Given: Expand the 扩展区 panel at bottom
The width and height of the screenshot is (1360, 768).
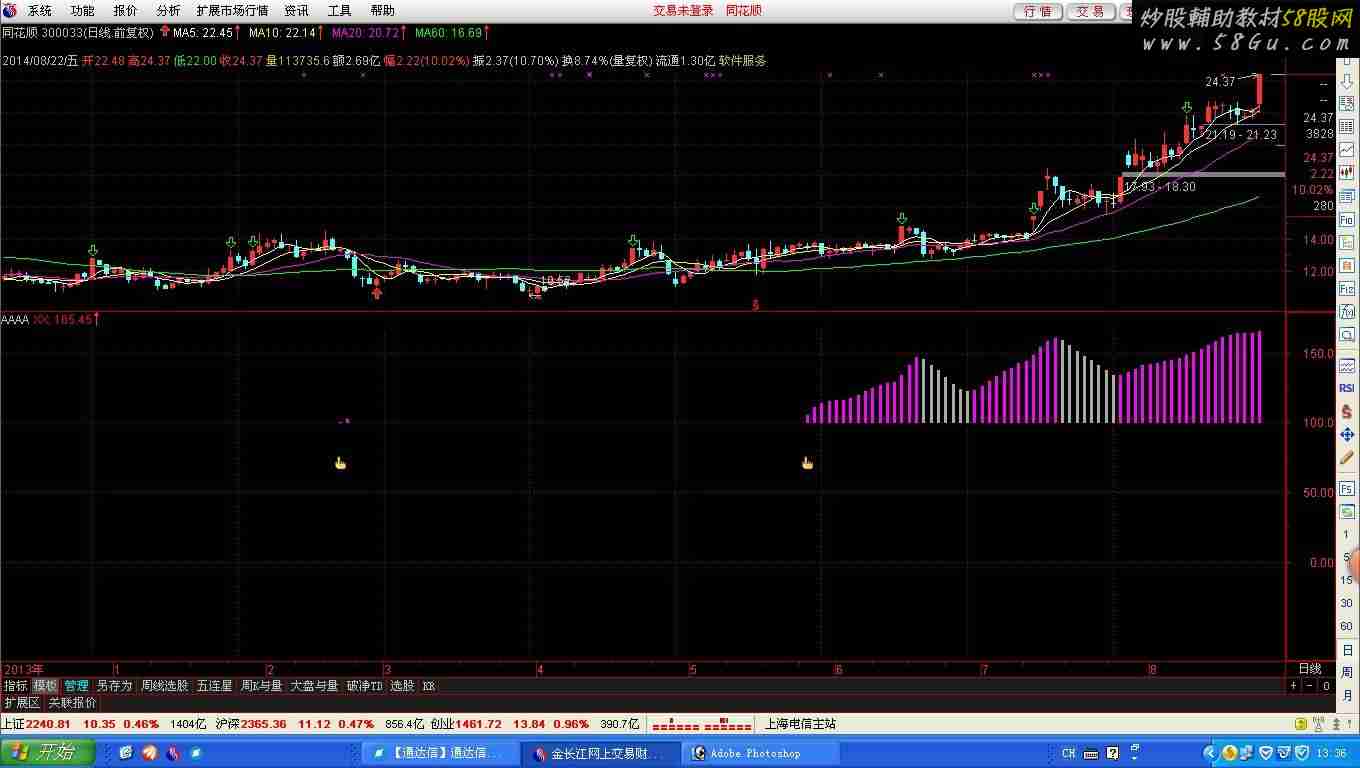Looking at the screenshot, I should (x=22, y=703).
